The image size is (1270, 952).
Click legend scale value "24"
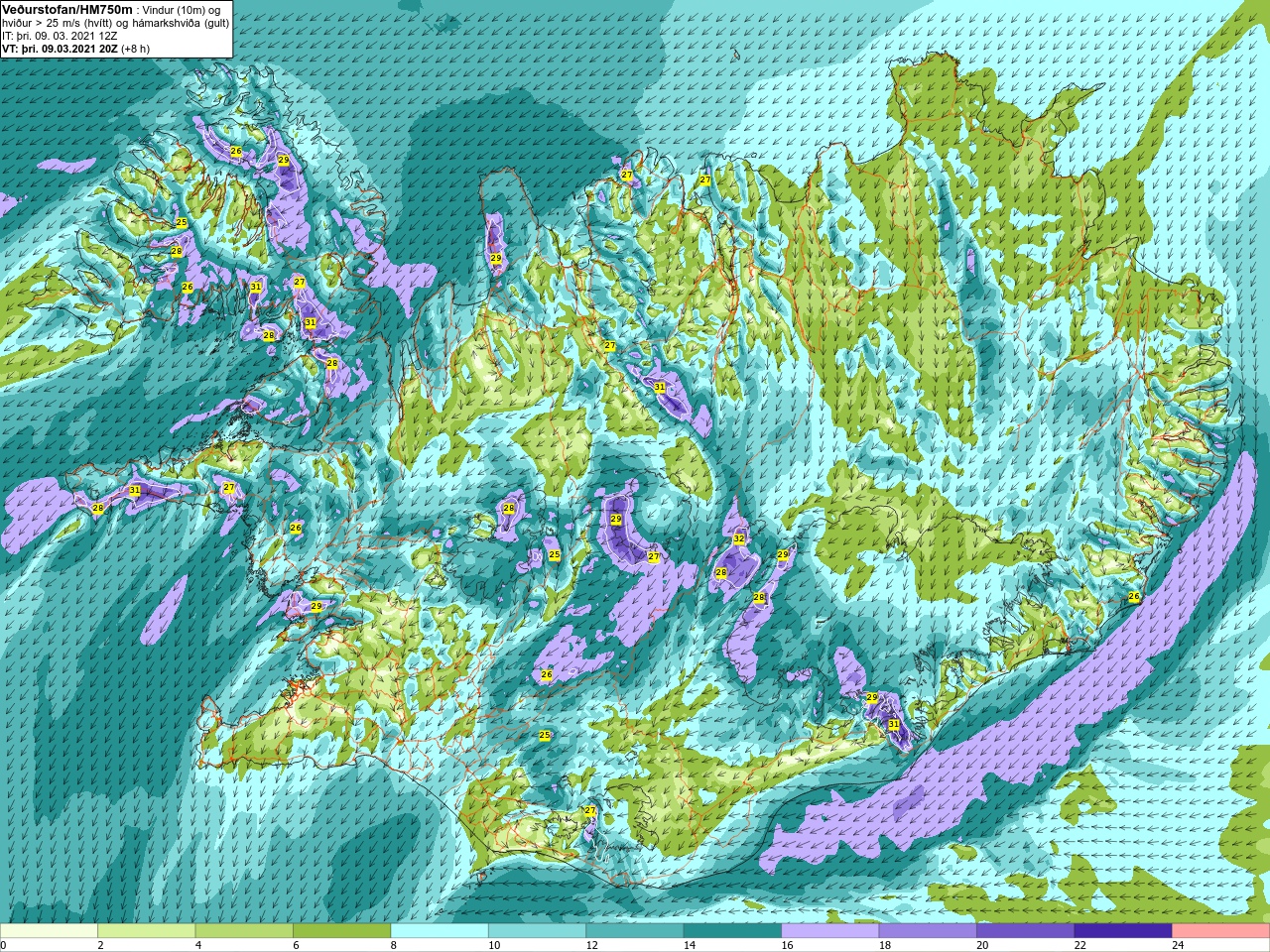[x=1178, y=945]
